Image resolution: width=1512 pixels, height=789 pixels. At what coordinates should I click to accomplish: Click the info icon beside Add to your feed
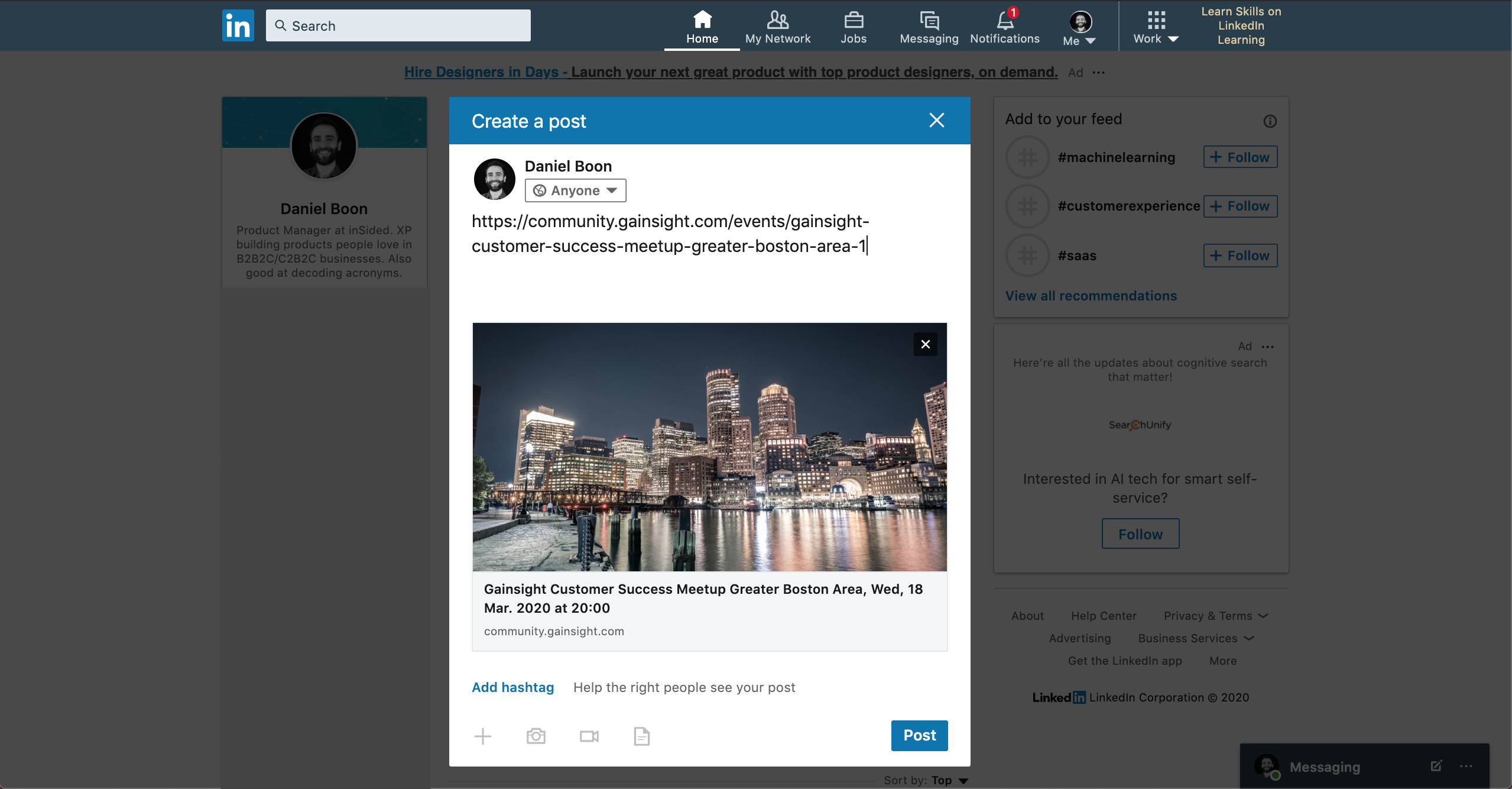(x=1270, y=121)
